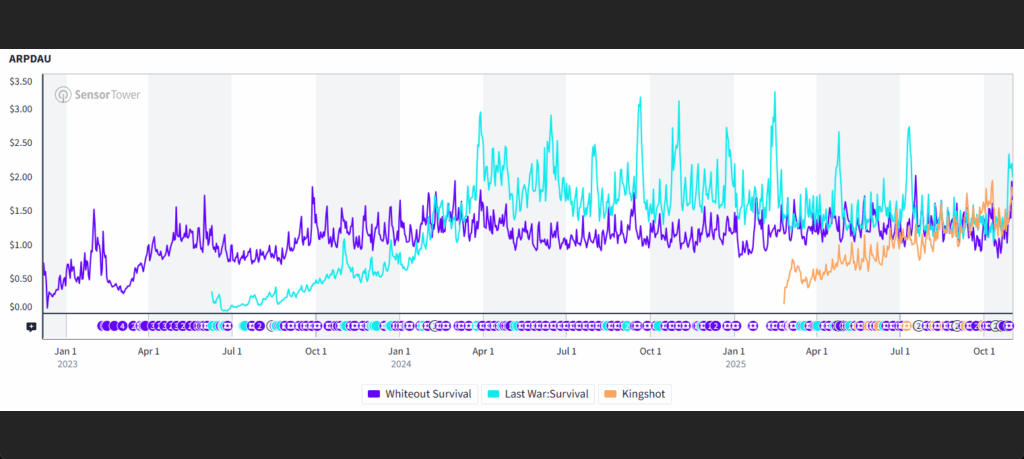
Task: Click the start of the orange Kingshot line
Action: click(784, 301)
